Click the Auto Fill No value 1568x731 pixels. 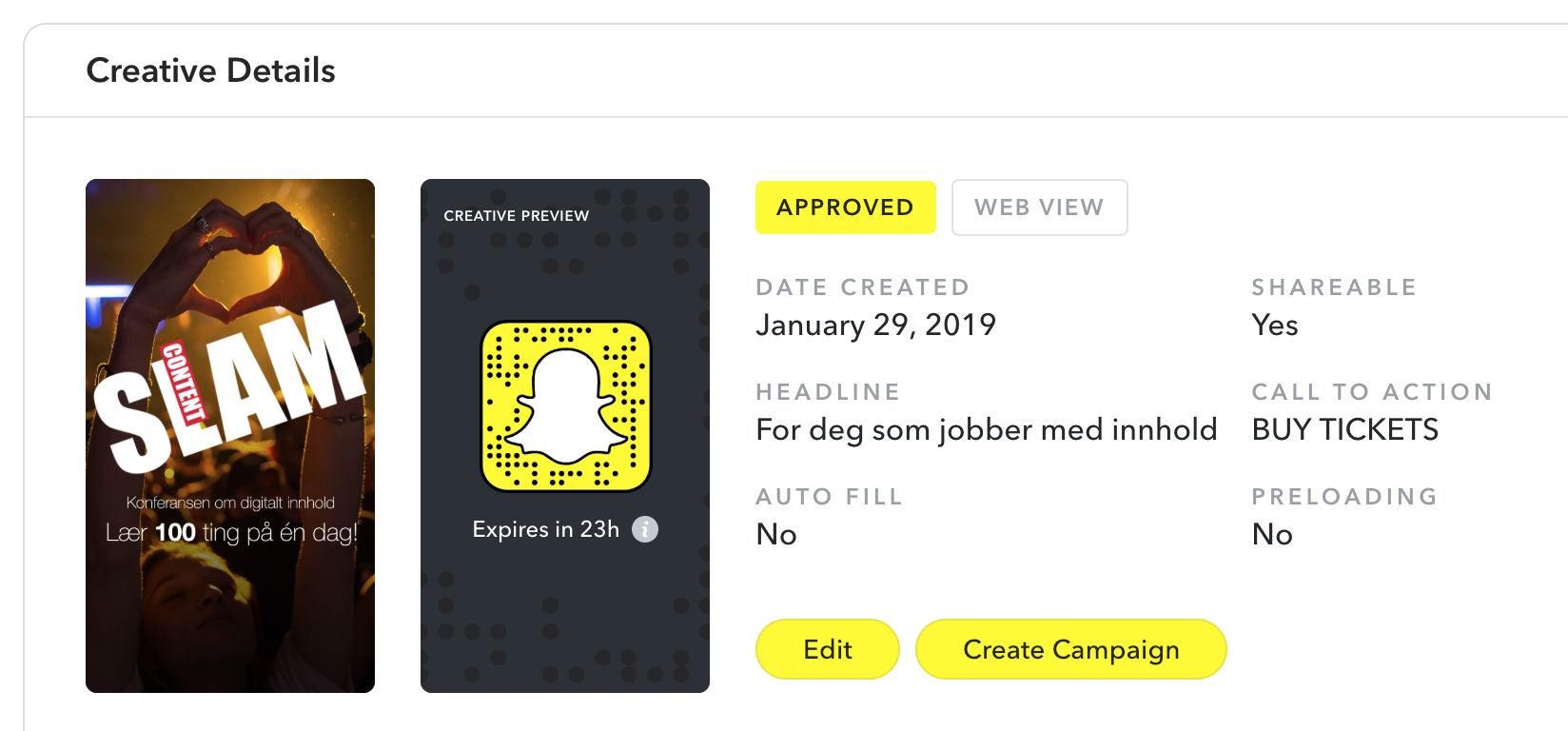point(776,534)
